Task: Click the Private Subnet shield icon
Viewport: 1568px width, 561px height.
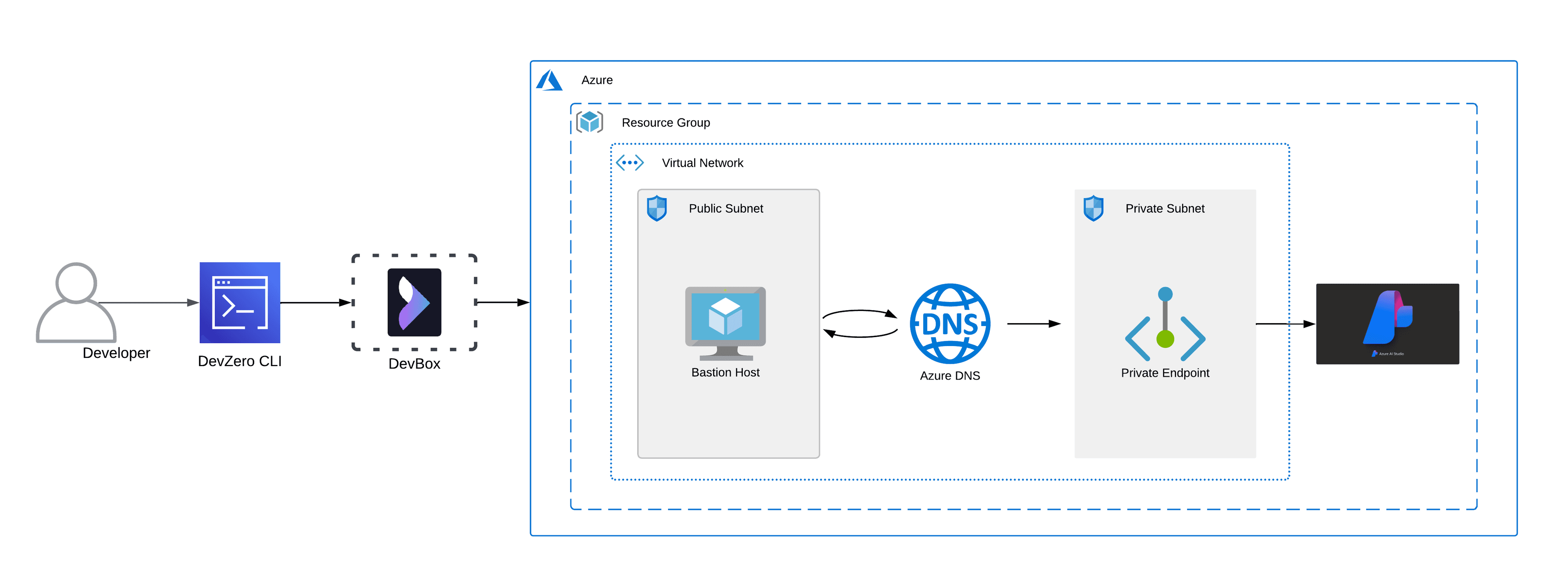Action: click(x=1094, y=208)
